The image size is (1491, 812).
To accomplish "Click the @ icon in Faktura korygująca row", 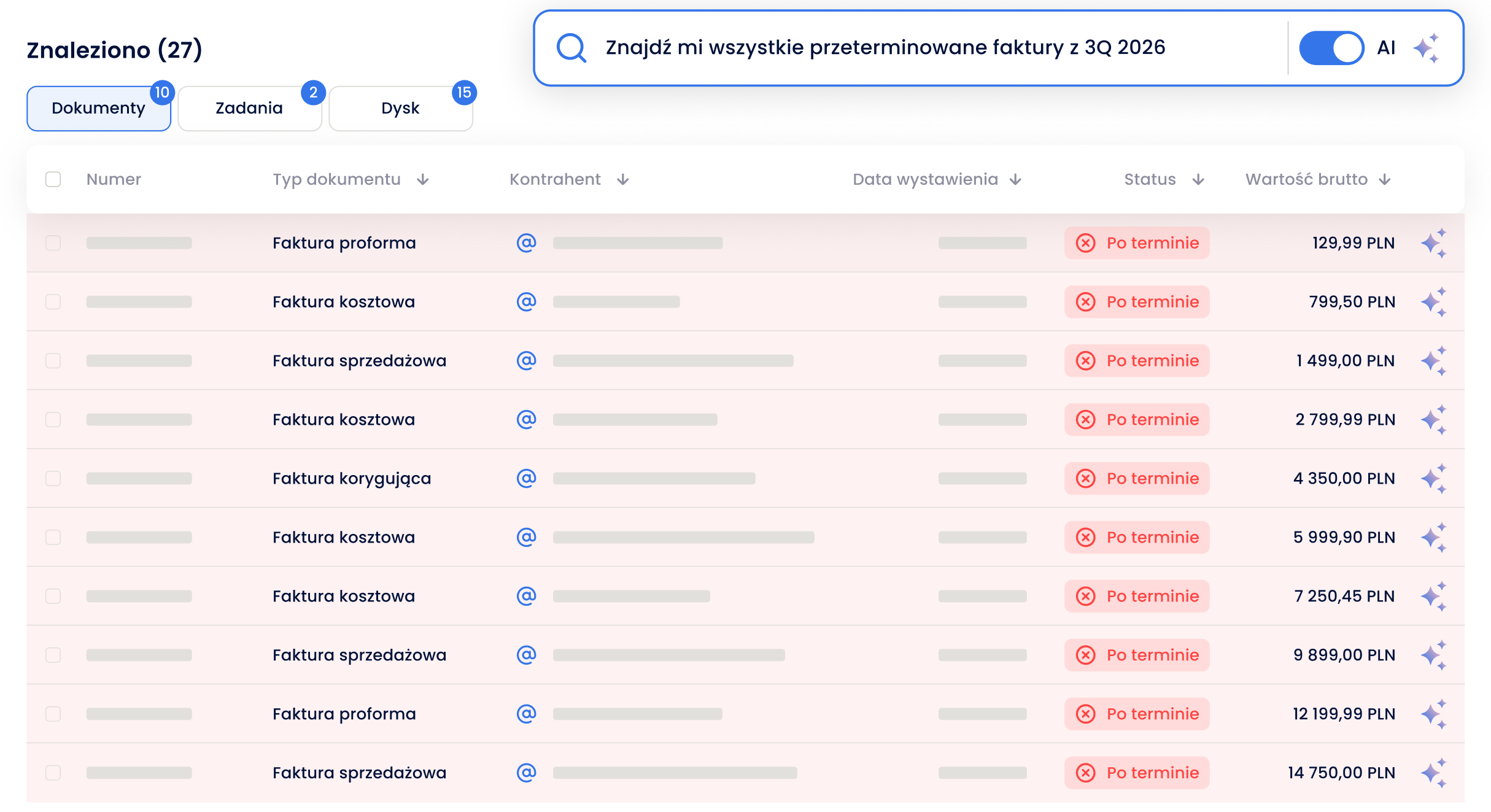I will (x=526, y=478).
